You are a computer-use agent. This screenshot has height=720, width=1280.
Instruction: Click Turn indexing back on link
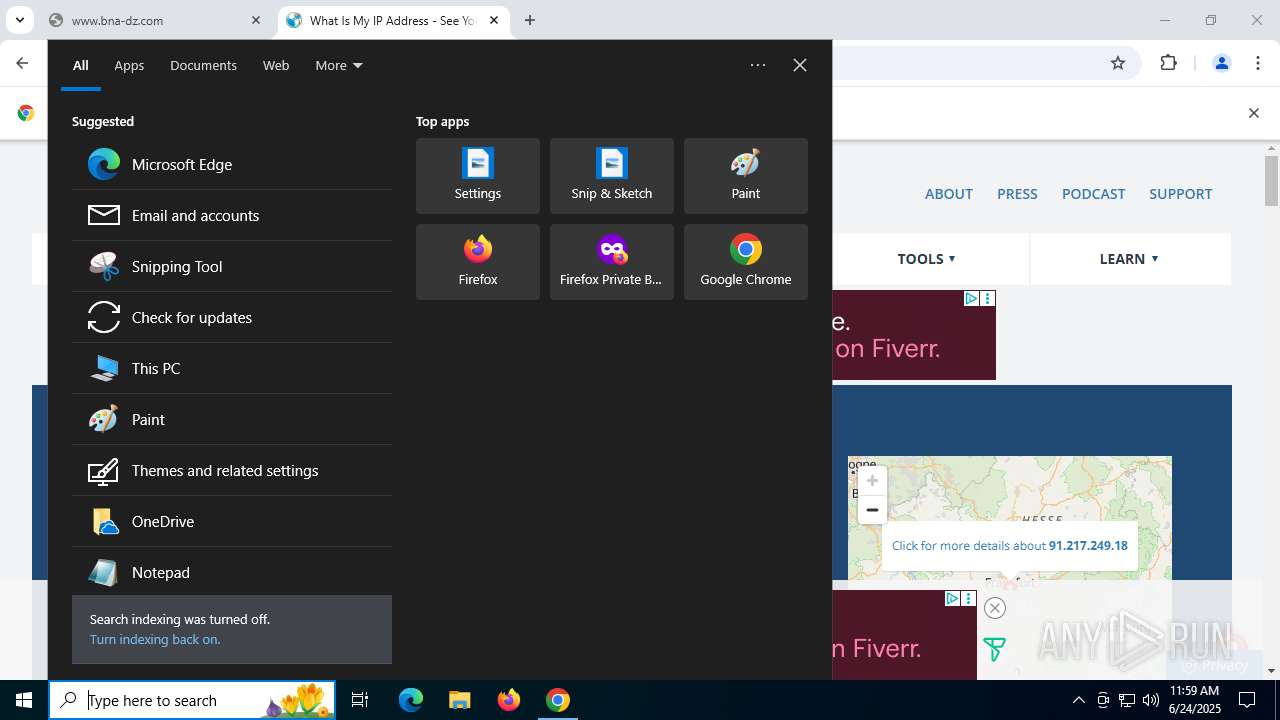[155, 639]
